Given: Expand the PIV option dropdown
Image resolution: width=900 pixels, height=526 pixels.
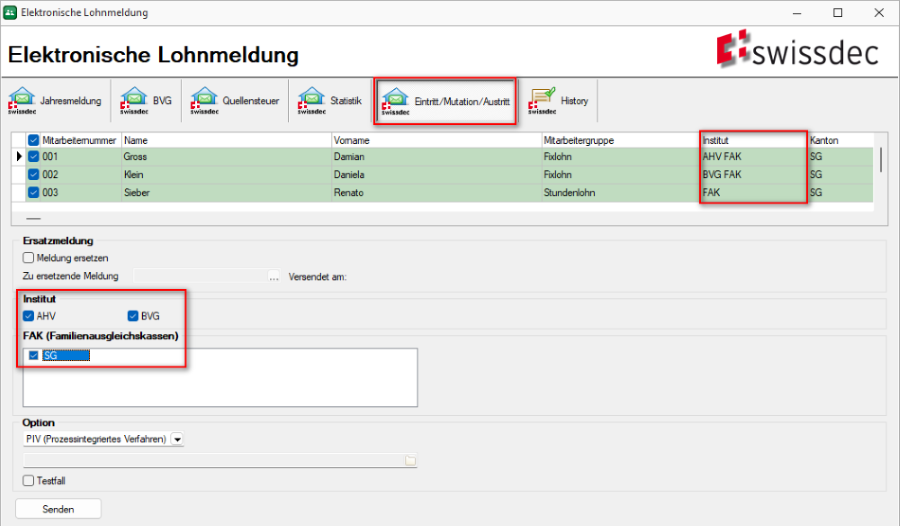Looking at the screenshot, I should tap(177, 439).
